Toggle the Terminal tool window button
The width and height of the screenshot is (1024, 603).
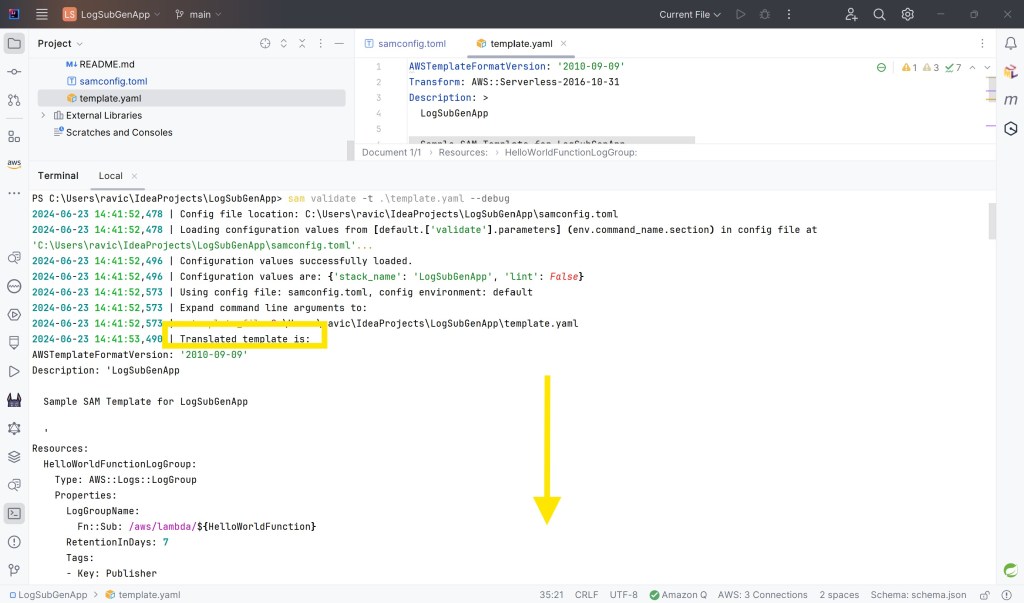point(14,513)
